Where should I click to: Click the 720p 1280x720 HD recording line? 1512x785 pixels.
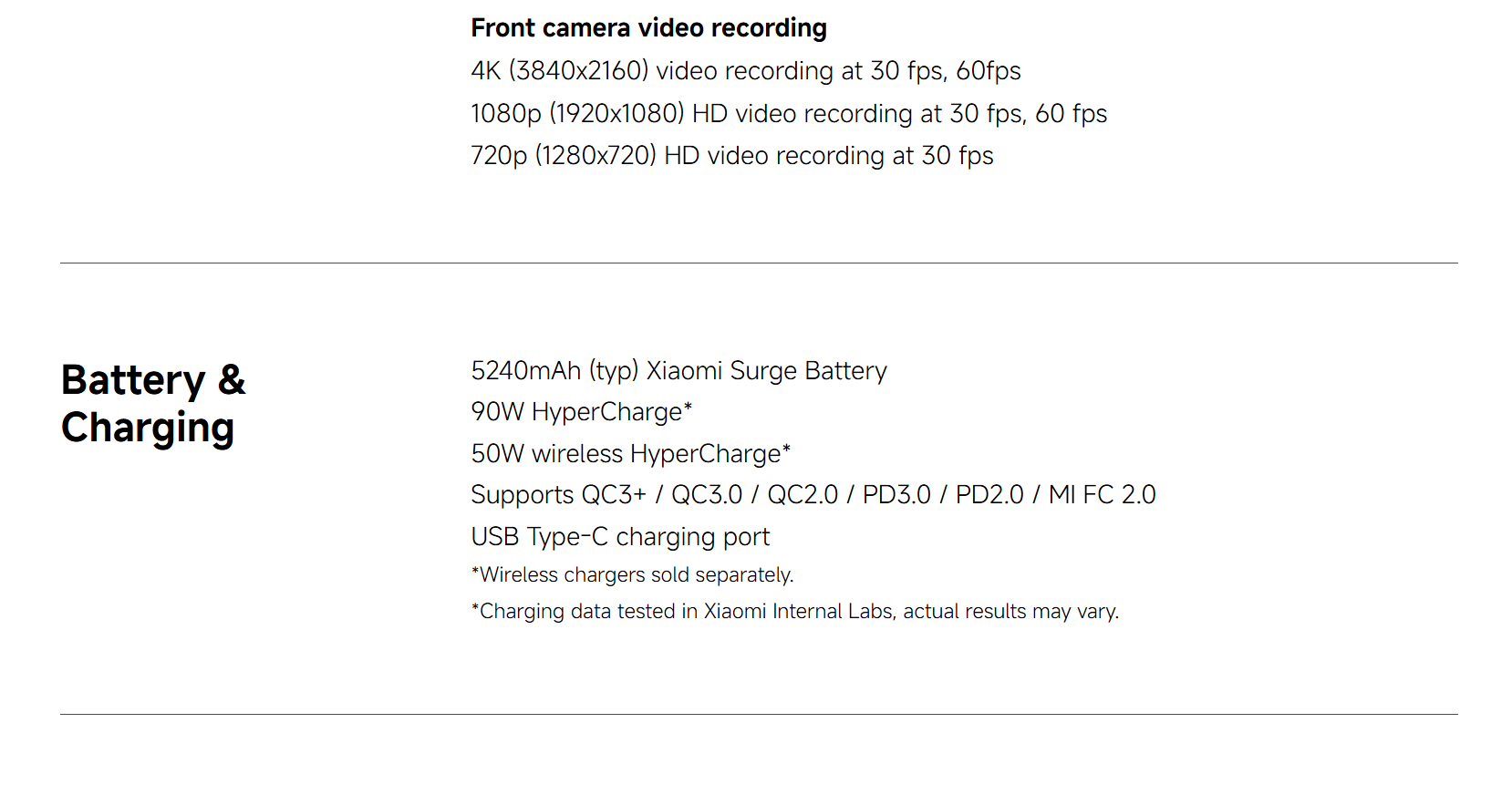(x=731, y=156)
